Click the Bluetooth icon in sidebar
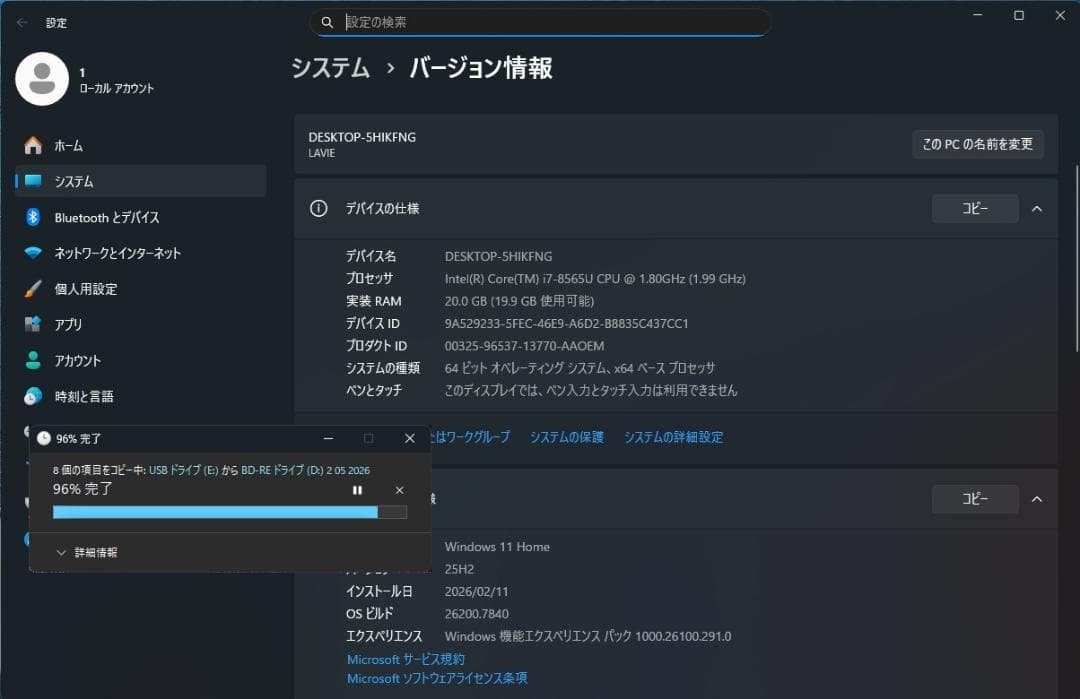Image resolution: width=1080 pixels, height=699 pixels. point(33,217)
